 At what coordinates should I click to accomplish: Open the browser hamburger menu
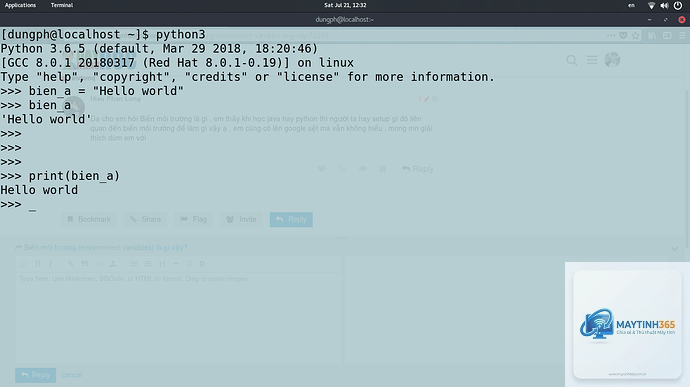[x=683, y=35]
